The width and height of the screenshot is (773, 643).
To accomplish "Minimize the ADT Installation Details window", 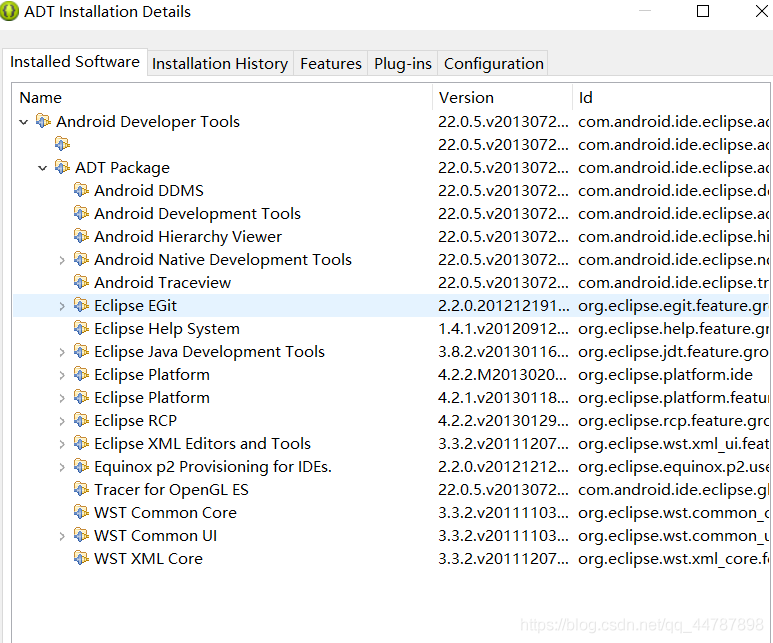I will point(645,11).
